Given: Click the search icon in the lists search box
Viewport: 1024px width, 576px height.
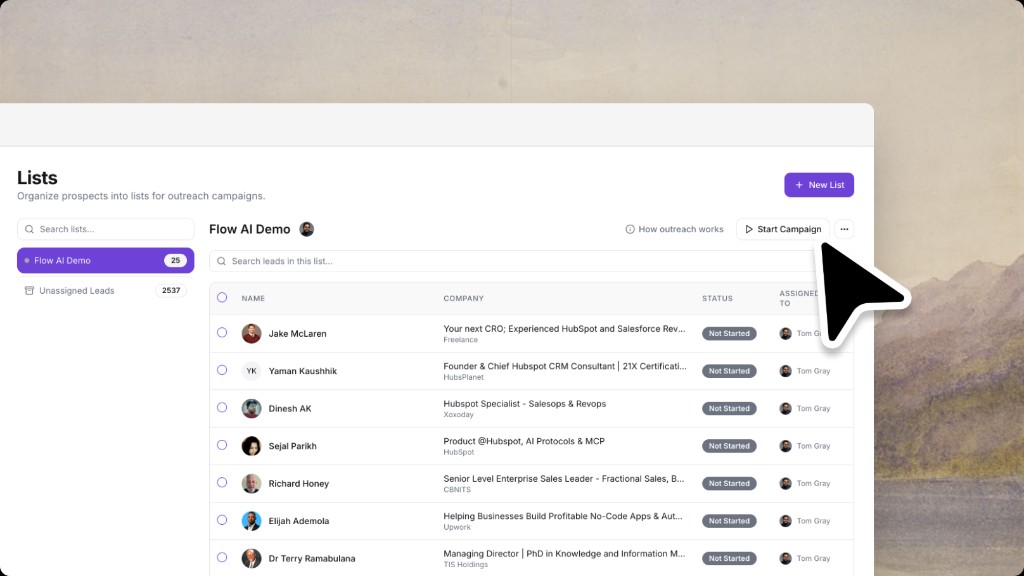Looking at the screenshot, I should click(x=29, y=229).
